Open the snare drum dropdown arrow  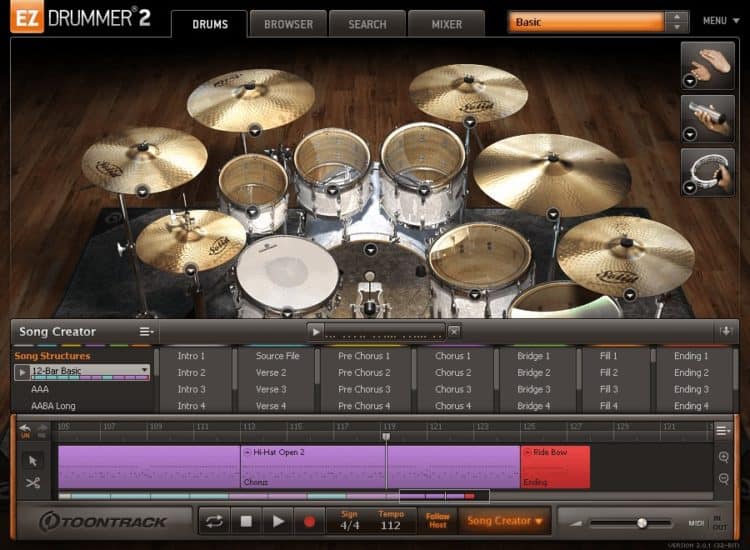tap(287, 313)
